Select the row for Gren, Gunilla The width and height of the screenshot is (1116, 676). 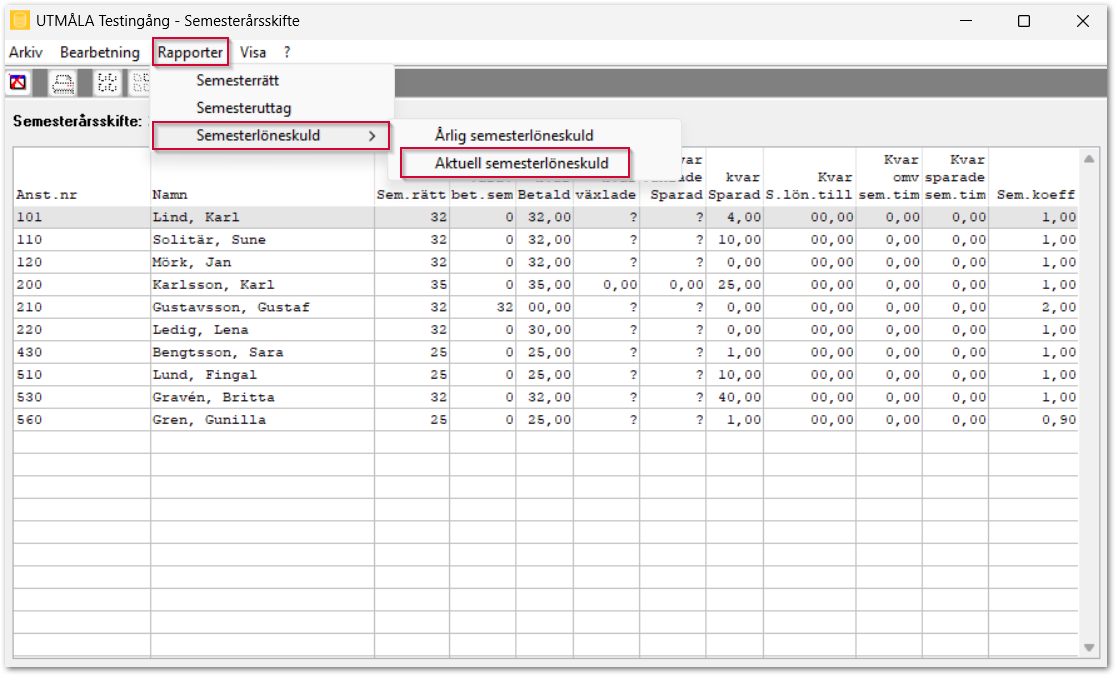[x=545, y=420]
